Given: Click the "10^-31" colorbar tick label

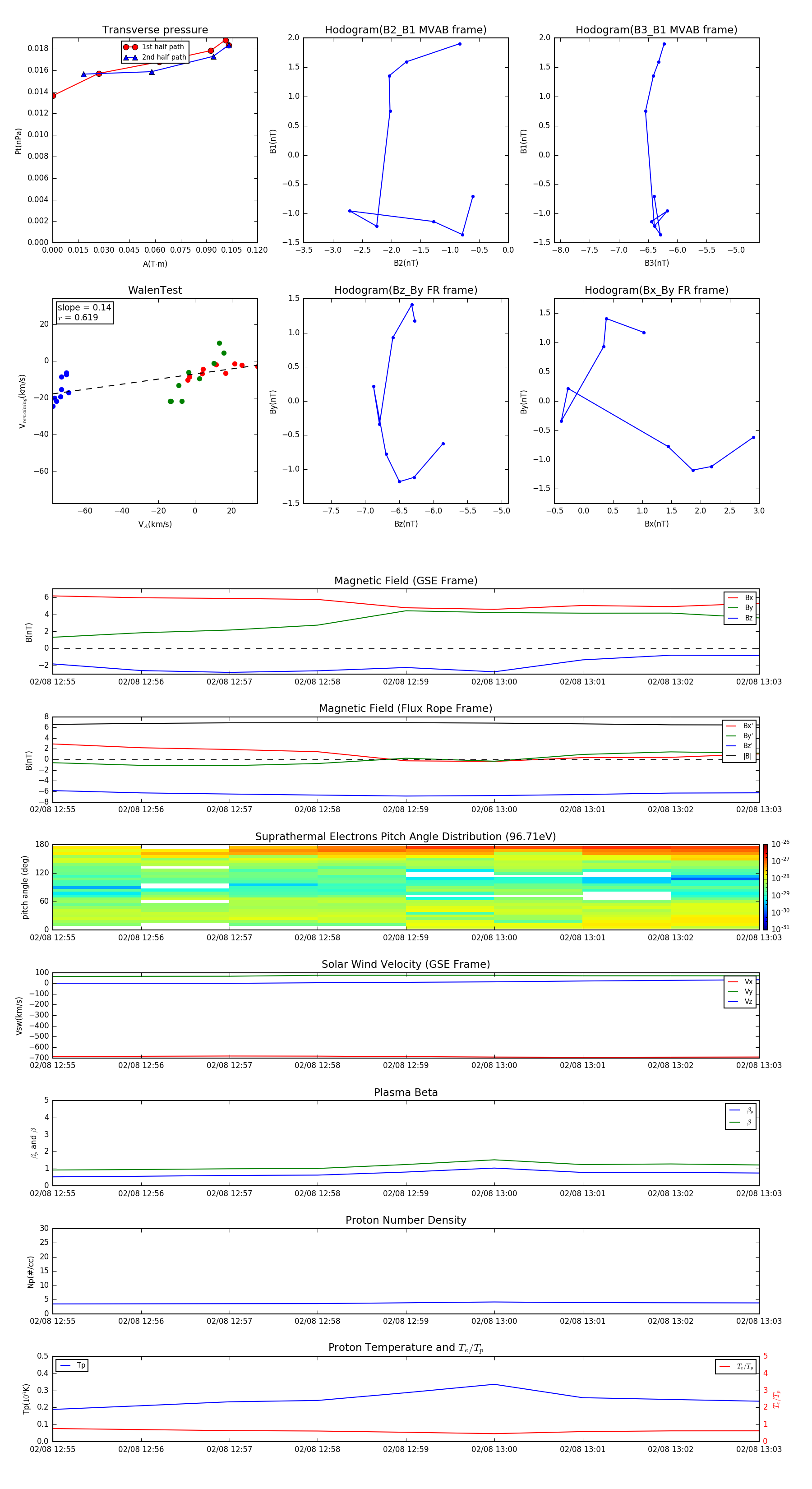Looking at the screenshot, I should [x=780, y=929].
